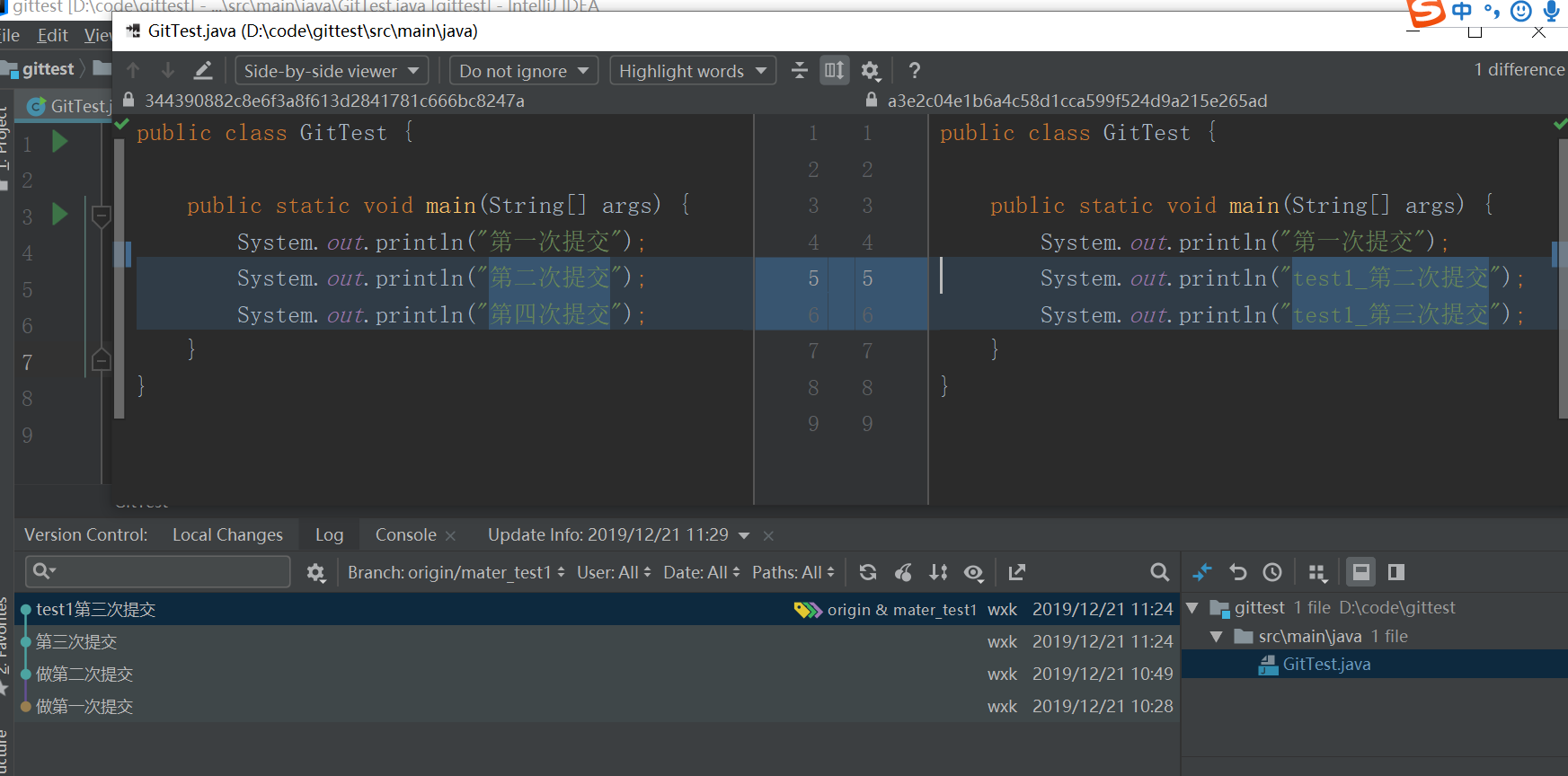
Task: Click the revert selected changes icon
Action: click(x=1237, y=572)
